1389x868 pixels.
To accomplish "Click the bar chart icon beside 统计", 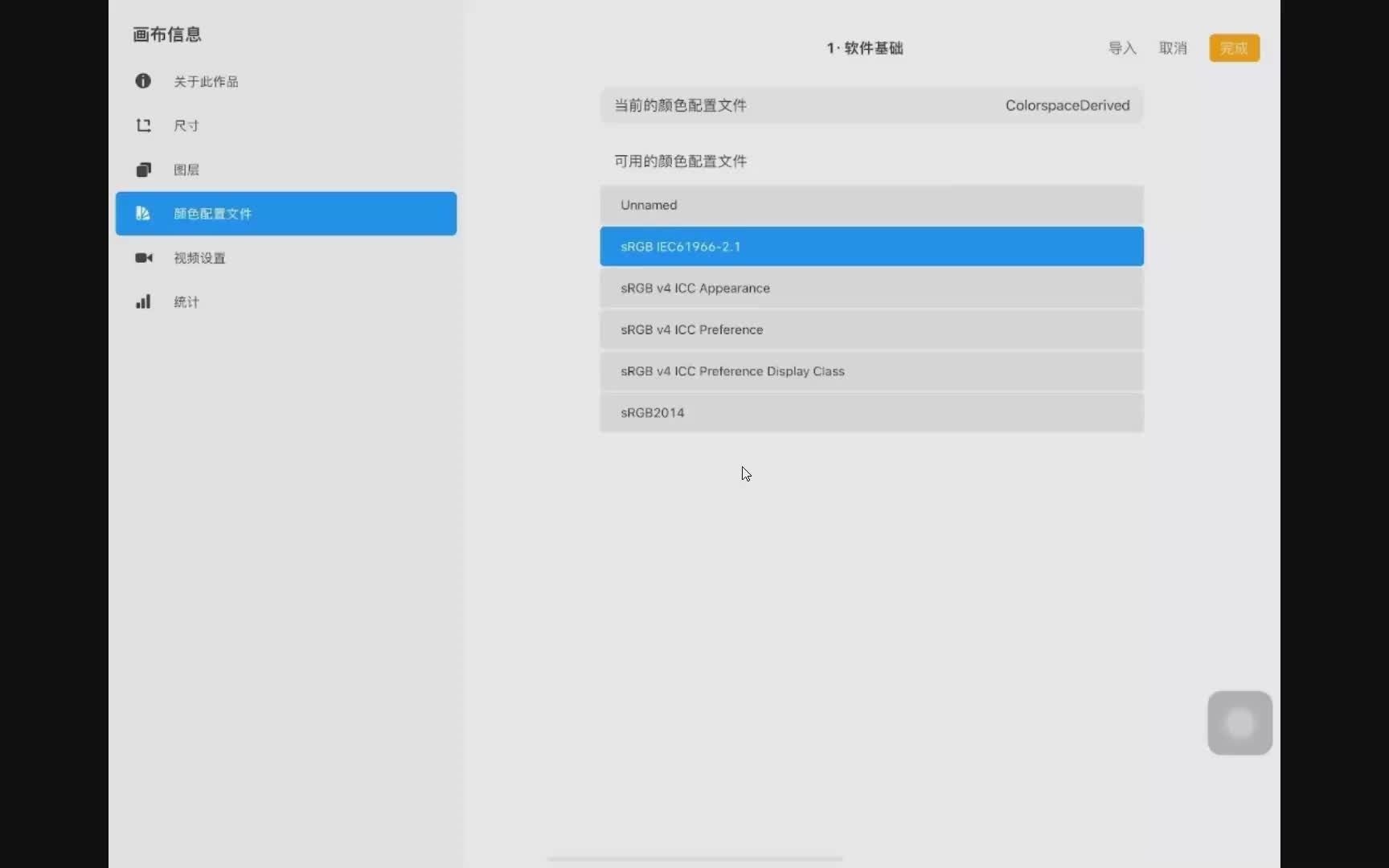I will pyautogui.click(x=143, y=302).
